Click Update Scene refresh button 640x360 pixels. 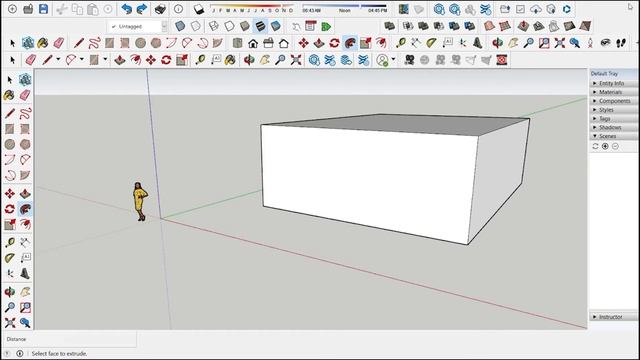tap(596, 146)
